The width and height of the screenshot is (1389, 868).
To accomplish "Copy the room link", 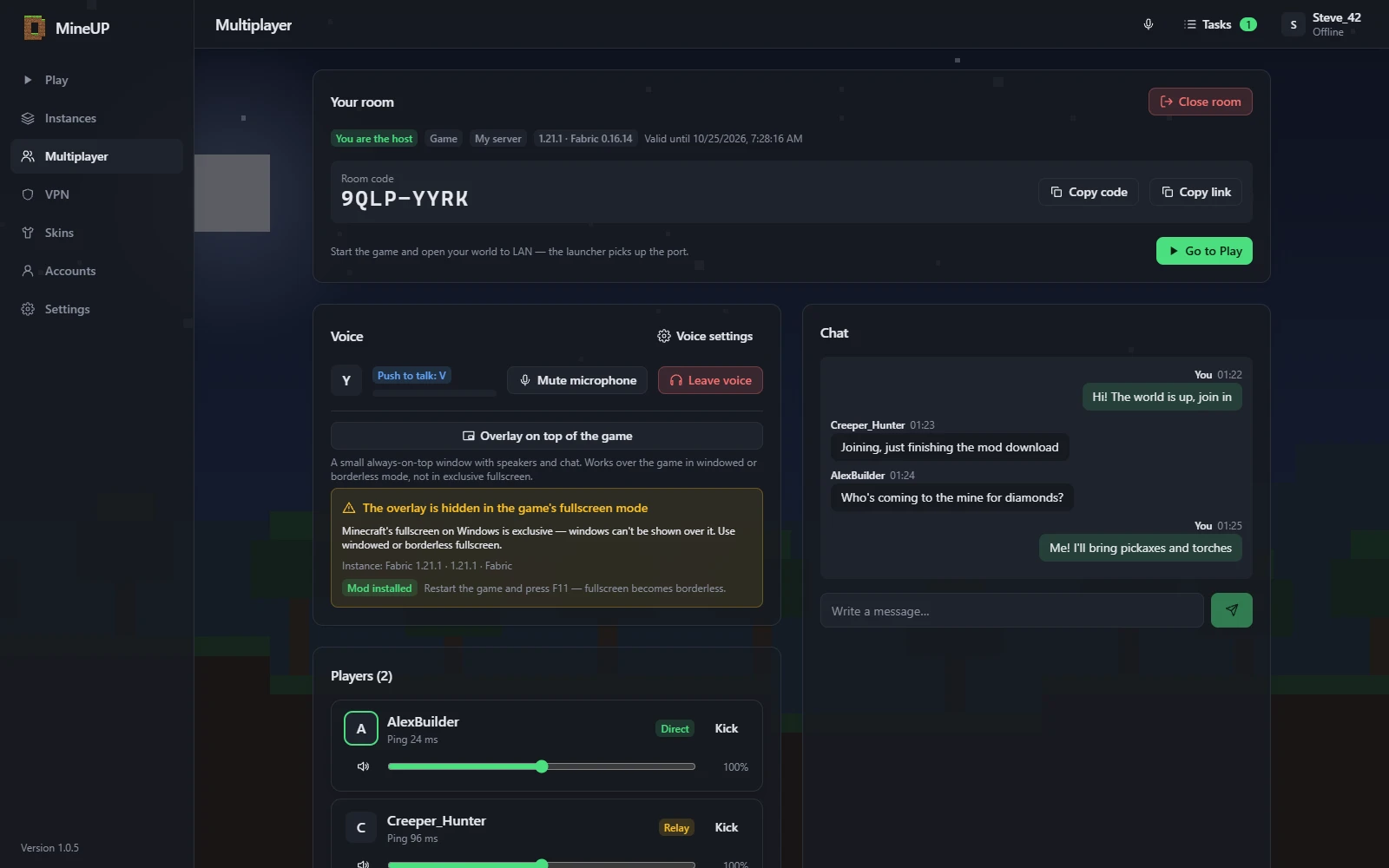I will click(x=1195, y=192).
